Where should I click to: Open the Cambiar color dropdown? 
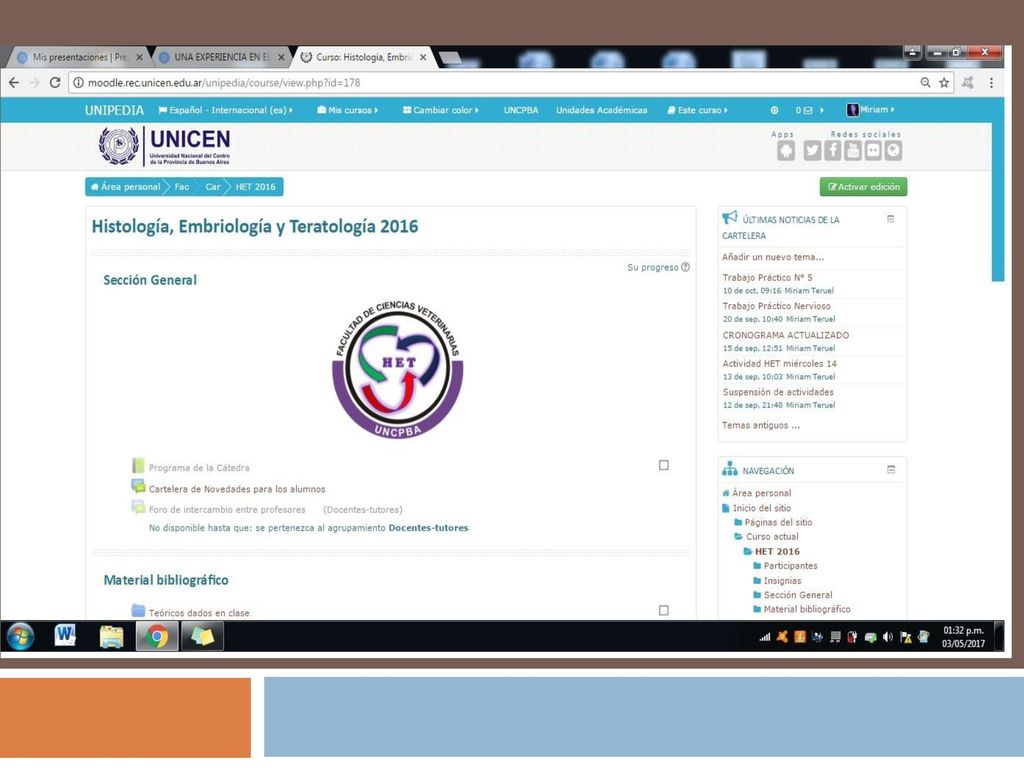[441, 110]
